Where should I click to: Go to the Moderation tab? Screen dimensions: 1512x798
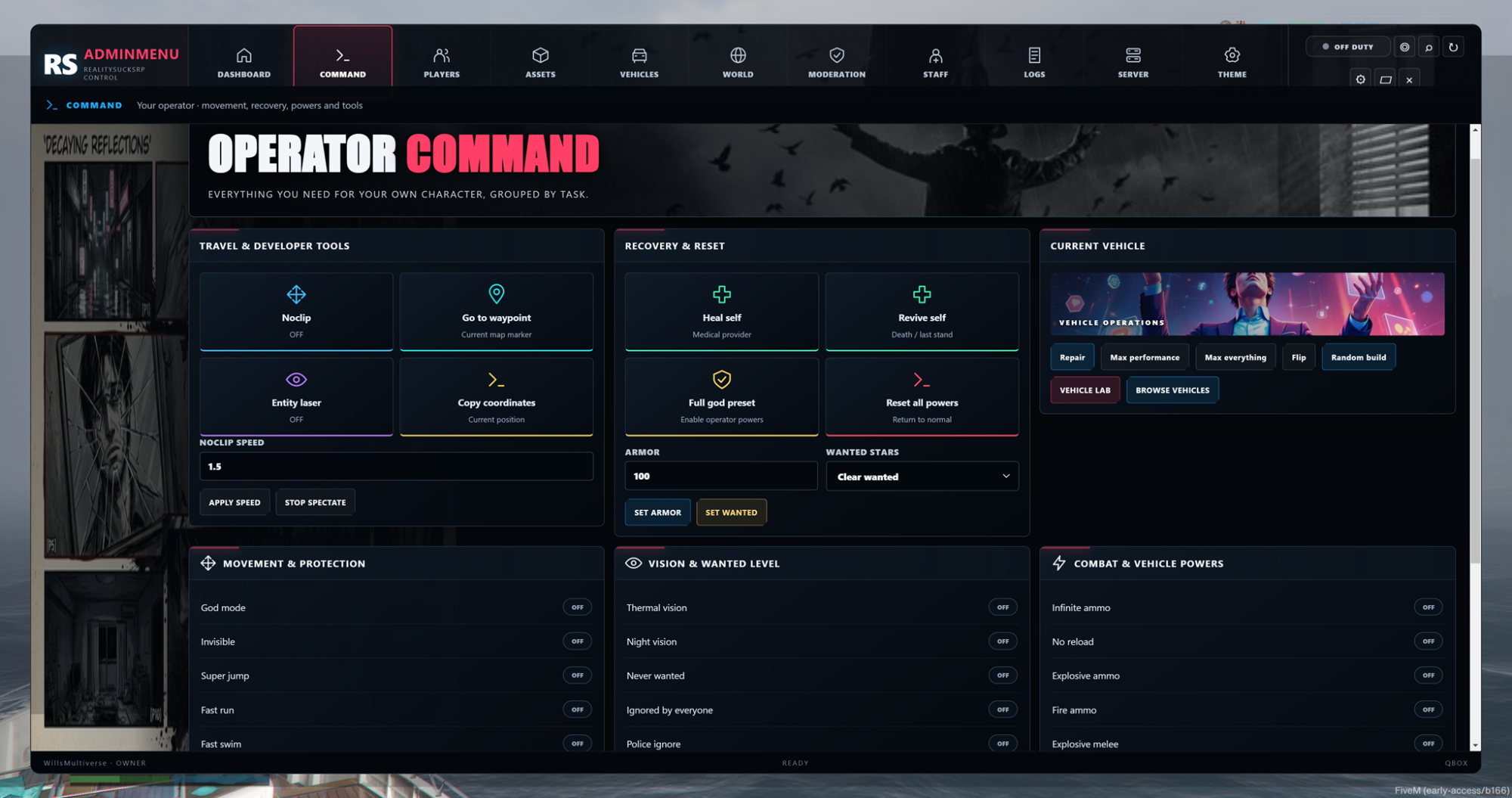pyautogui.click(x=837, y=63)
